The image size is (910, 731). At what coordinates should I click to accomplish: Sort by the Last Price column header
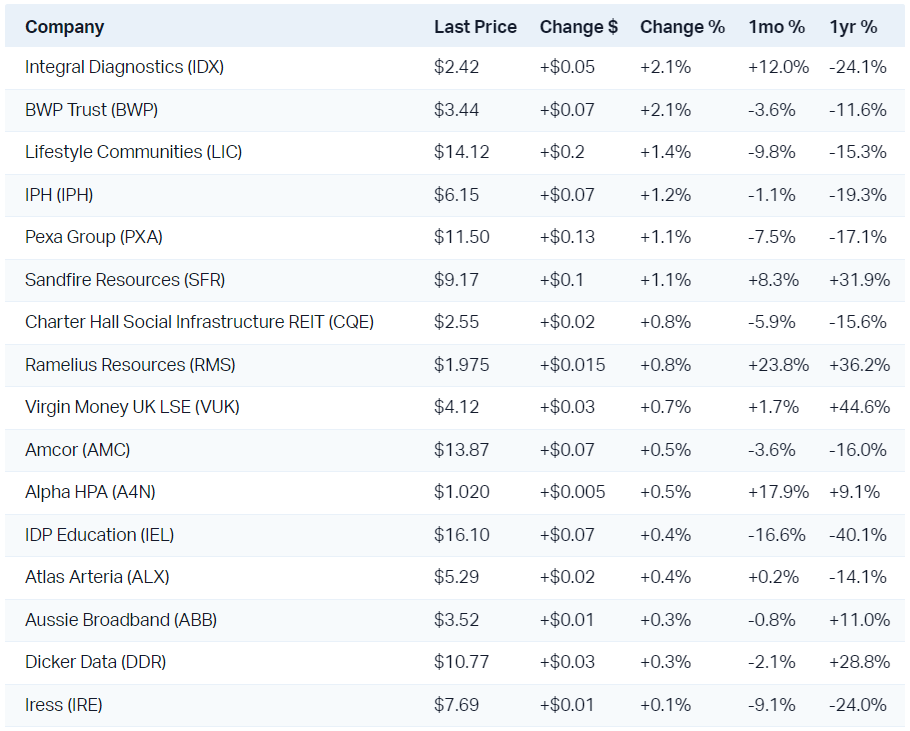(x=475, y=27)
